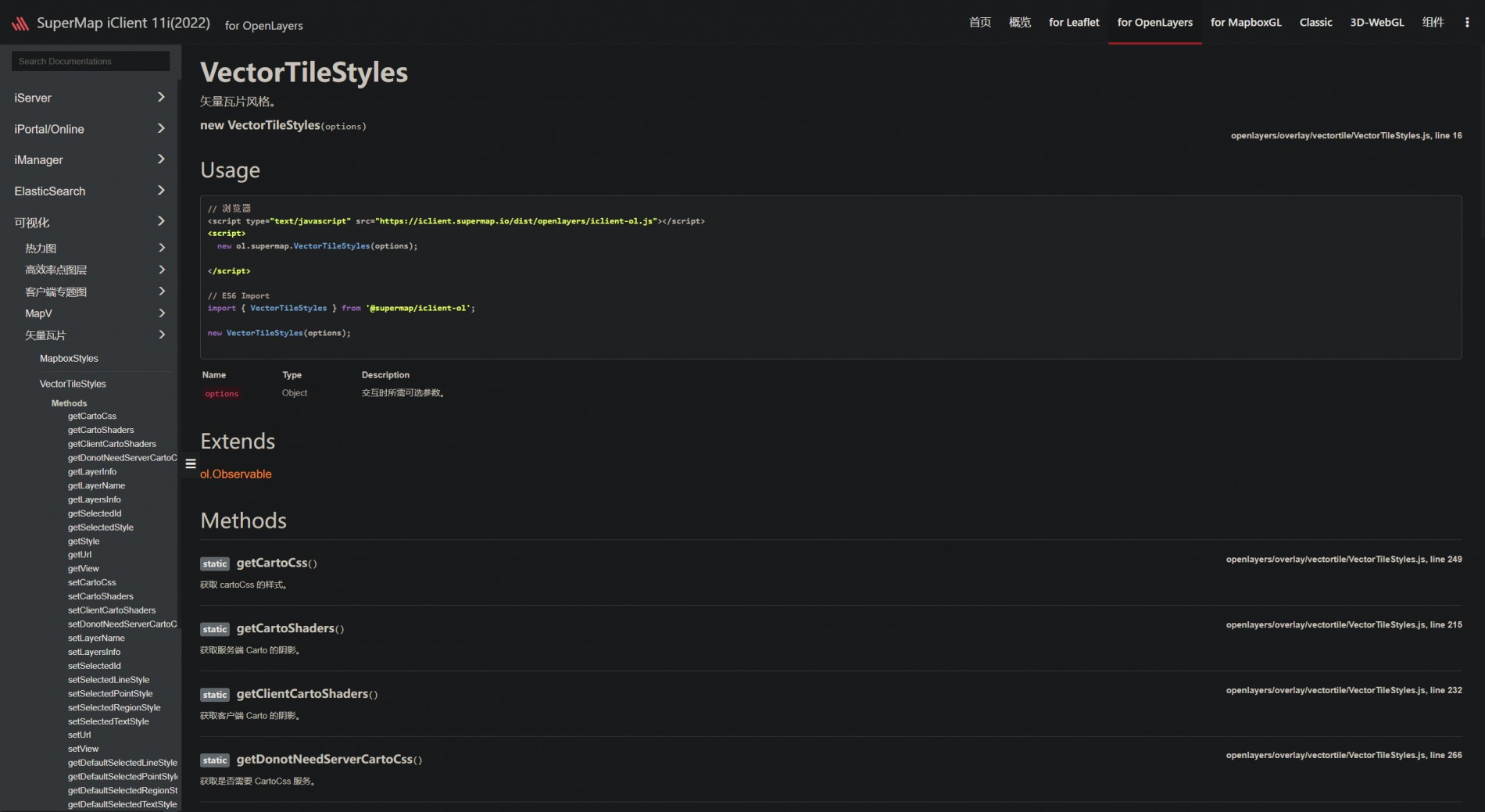Screen dimensions: 1485x812
Task: Click the SuperMap logo icon
Action: pos(20,23)
